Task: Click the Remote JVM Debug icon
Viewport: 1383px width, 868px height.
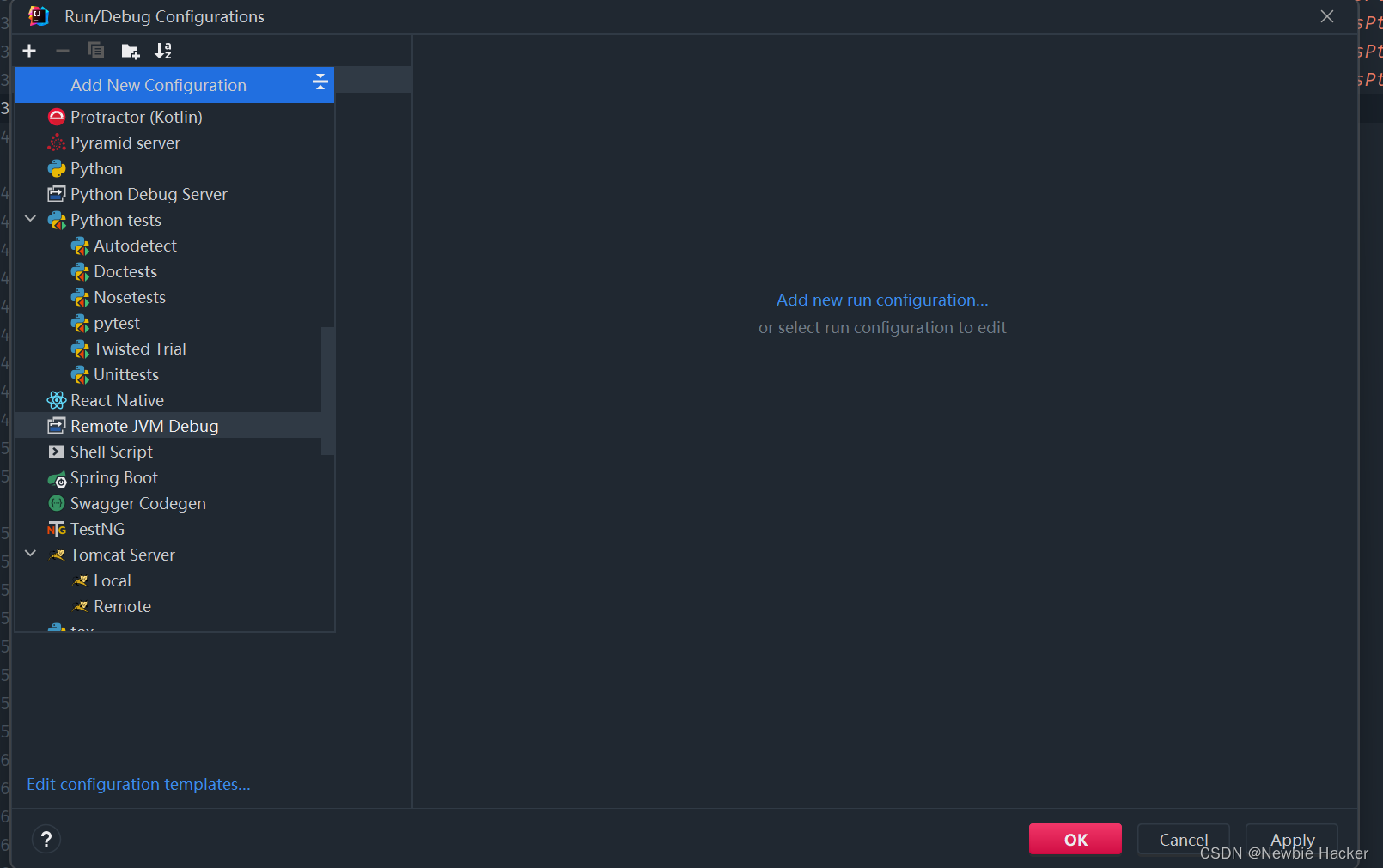Action: coord(57,426)
